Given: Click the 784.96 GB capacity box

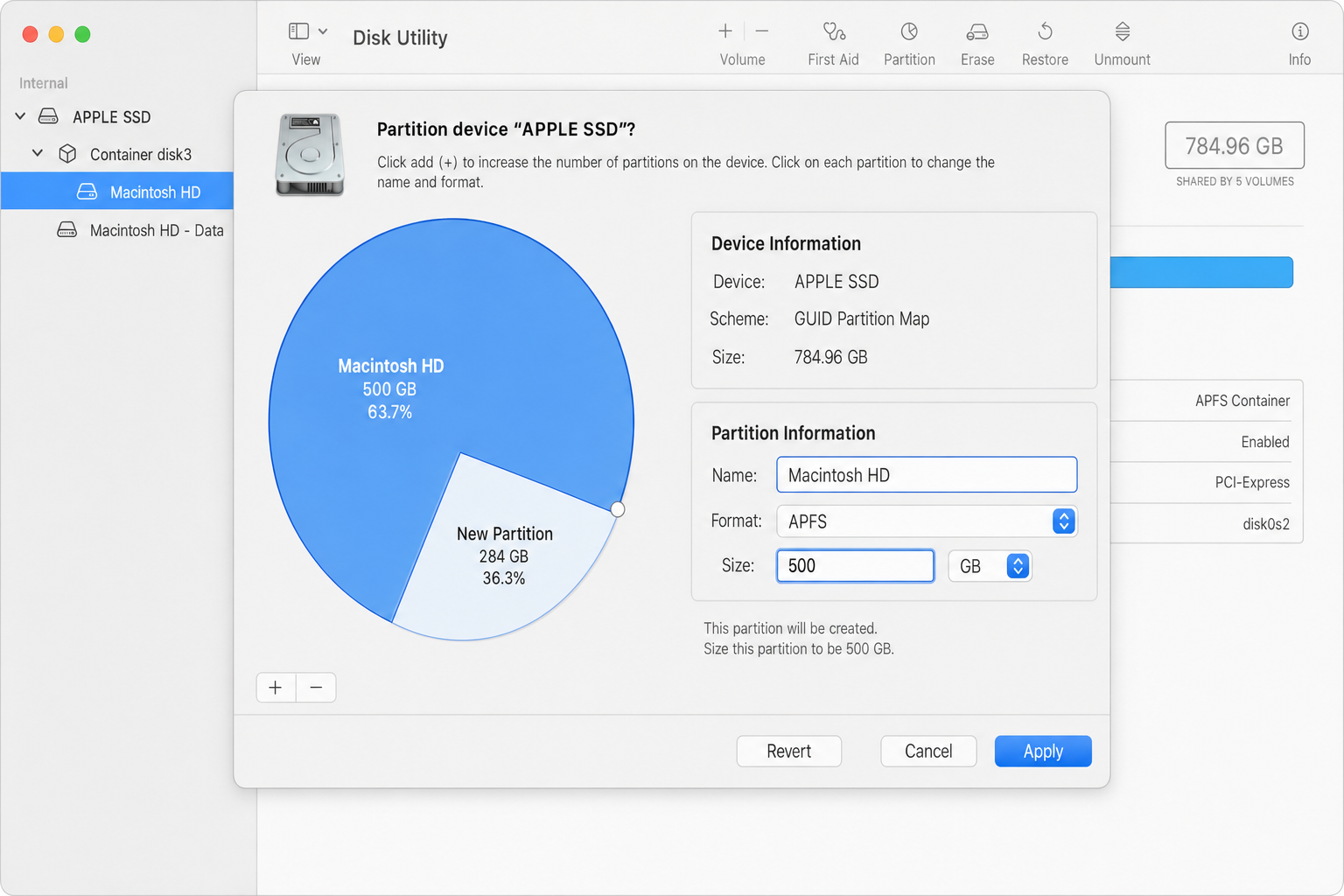Looking at the screenshot, I should click(1235, 145).
